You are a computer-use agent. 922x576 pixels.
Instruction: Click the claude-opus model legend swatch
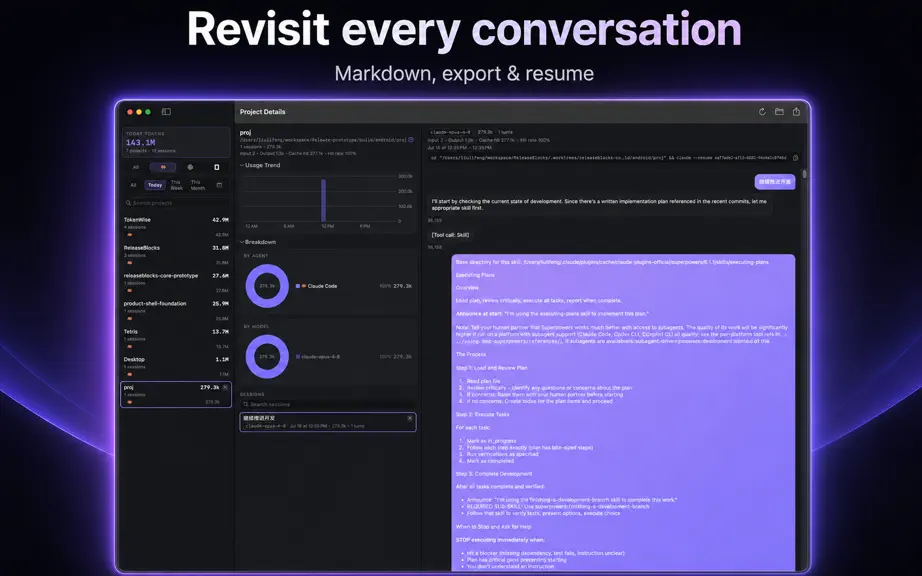click(x=298, y=357)
